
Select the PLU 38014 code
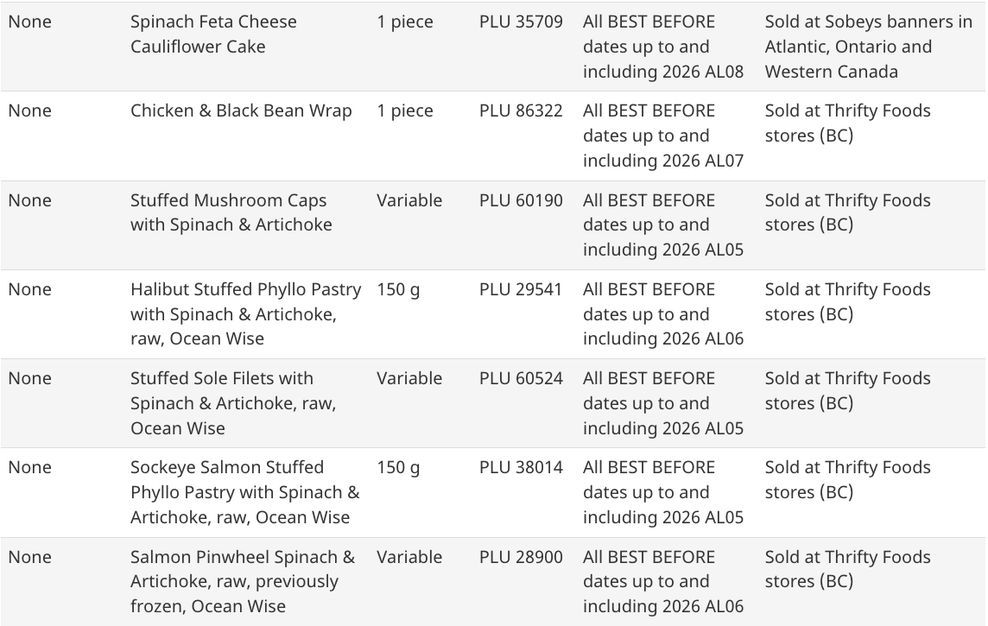click(x=520, y=467)
